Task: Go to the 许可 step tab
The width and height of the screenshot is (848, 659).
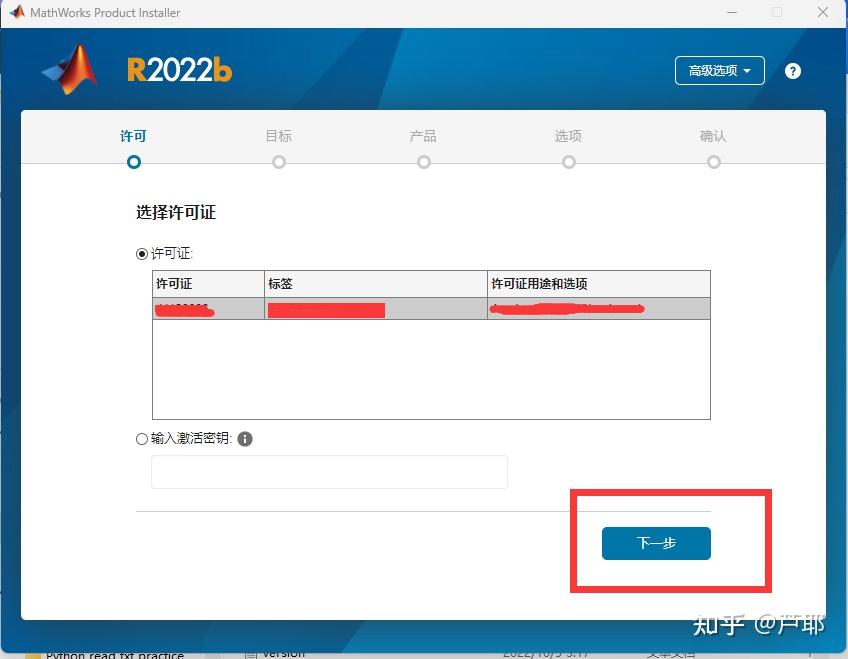Action: click(133, 136)
